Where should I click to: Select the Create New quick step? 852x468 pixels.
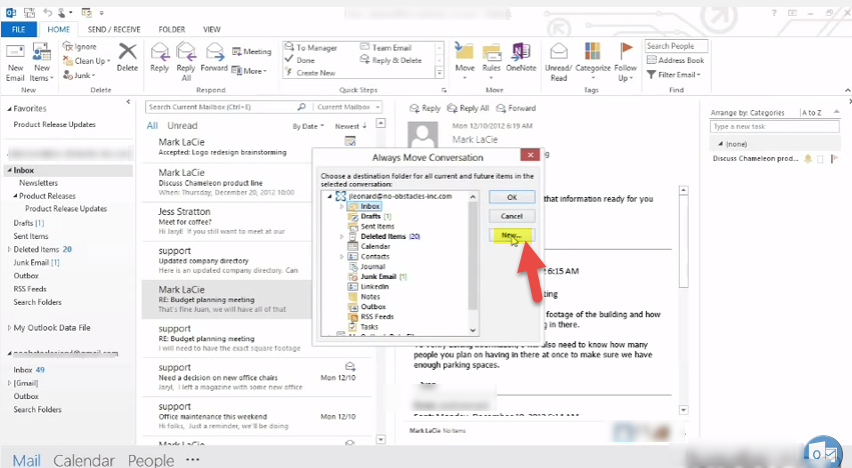pyautogui.click(x=310, y=73)
